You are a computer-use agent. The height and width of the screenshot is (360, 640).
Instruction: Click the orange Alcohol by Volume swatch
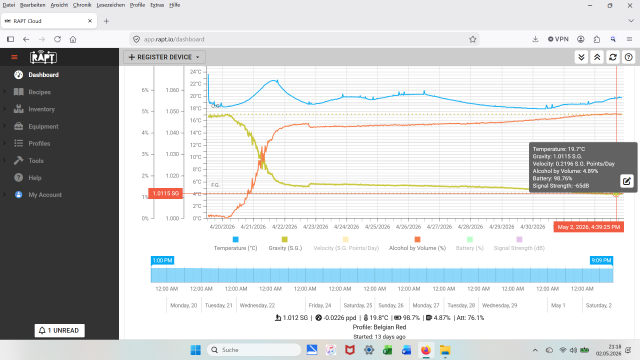point(417,240)
